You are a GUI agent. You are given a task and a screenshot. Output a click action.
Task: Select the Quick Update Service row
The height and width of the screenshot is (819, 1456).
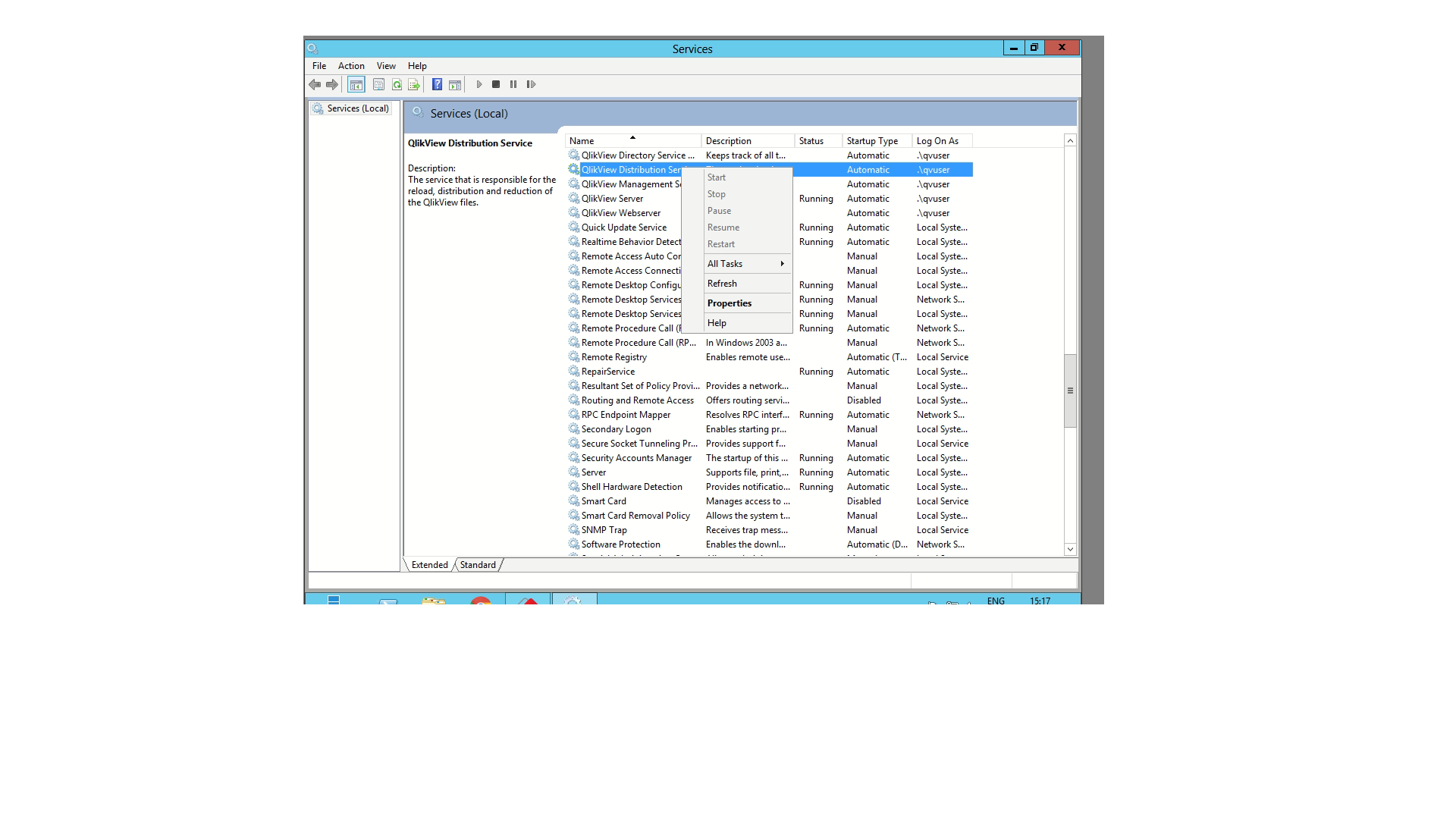point(770,227)
